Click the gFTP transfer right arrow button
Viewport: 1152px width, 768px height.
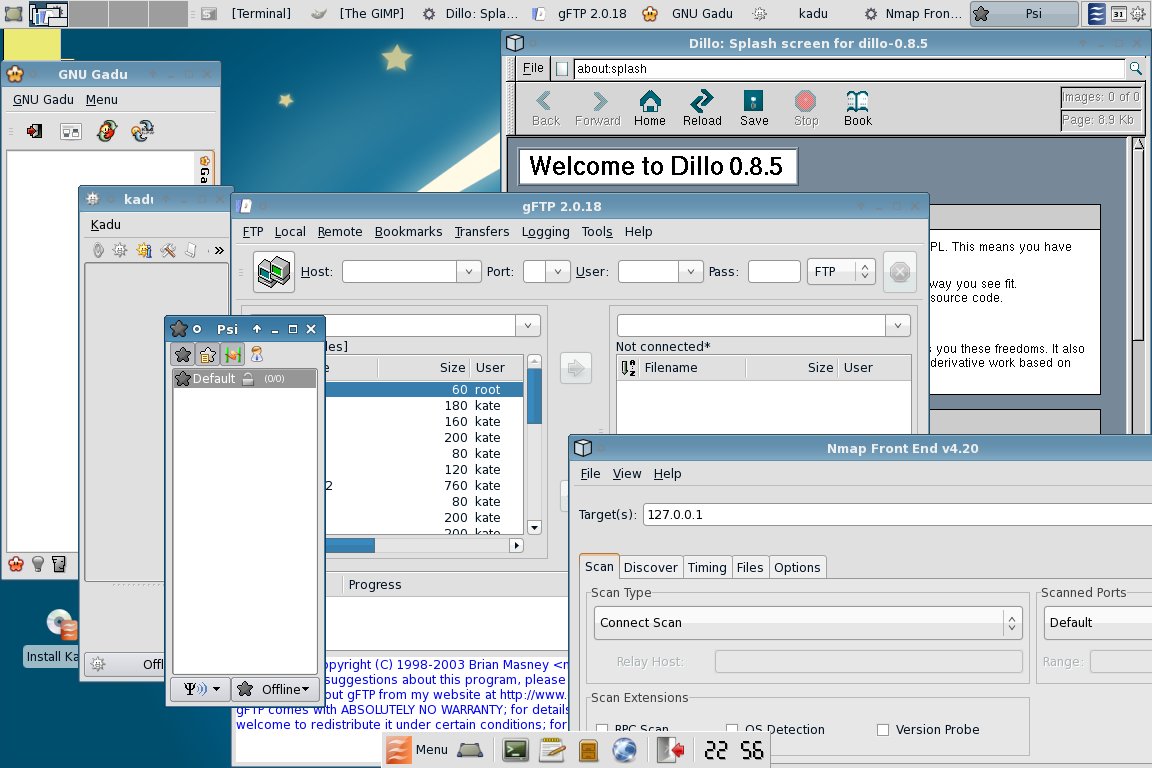pyautogui.click(x=576, y=368)
